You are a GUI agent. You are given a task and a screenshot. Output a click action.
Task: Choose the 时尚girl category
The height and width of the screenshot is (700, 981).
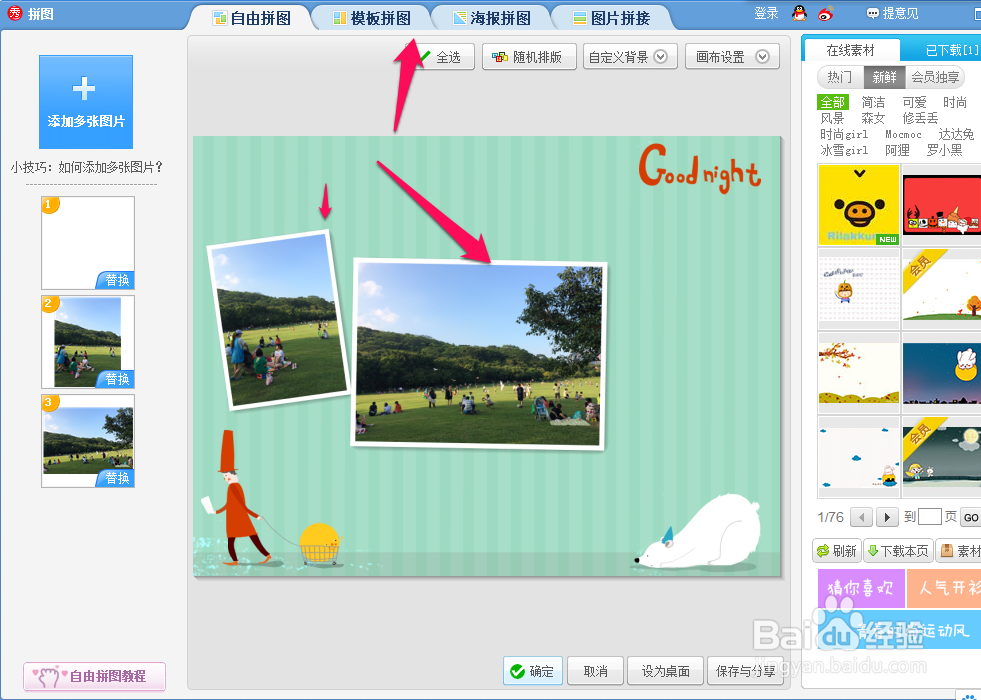coord(844,134)
